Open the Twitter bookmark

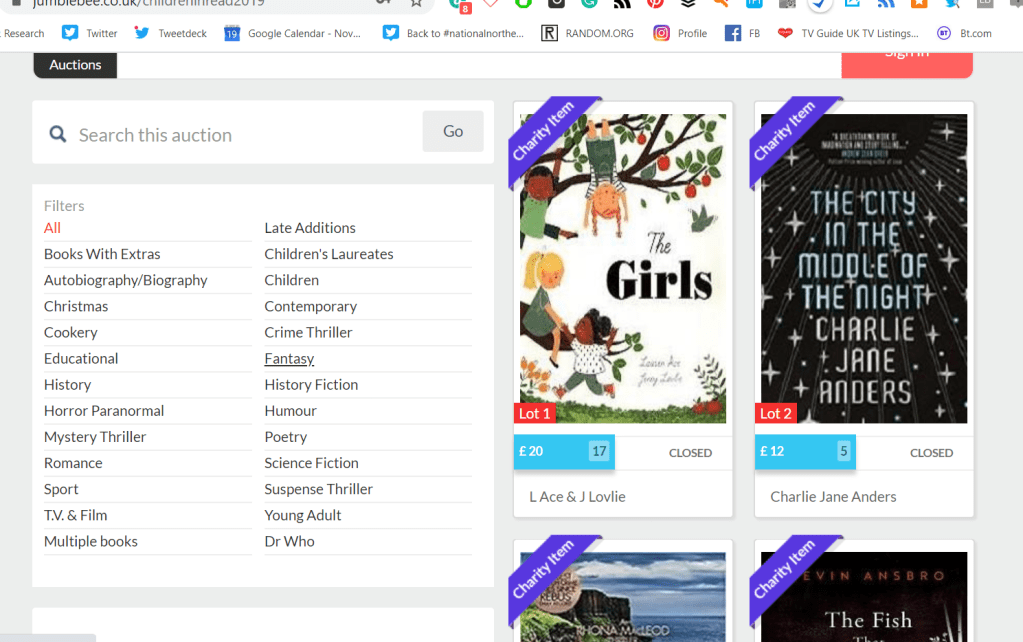(x=90, y=33)
